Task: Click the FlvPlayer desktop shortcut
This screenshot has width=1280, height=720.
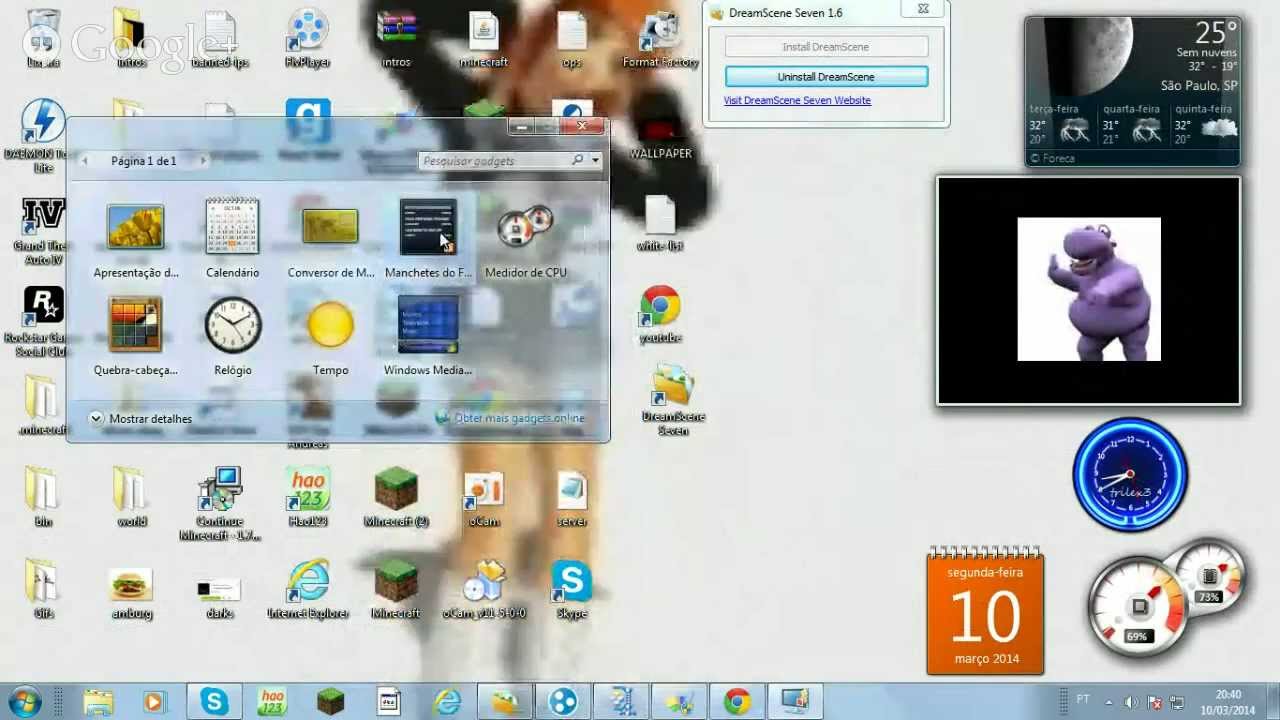Action: [x=308, y=38]
